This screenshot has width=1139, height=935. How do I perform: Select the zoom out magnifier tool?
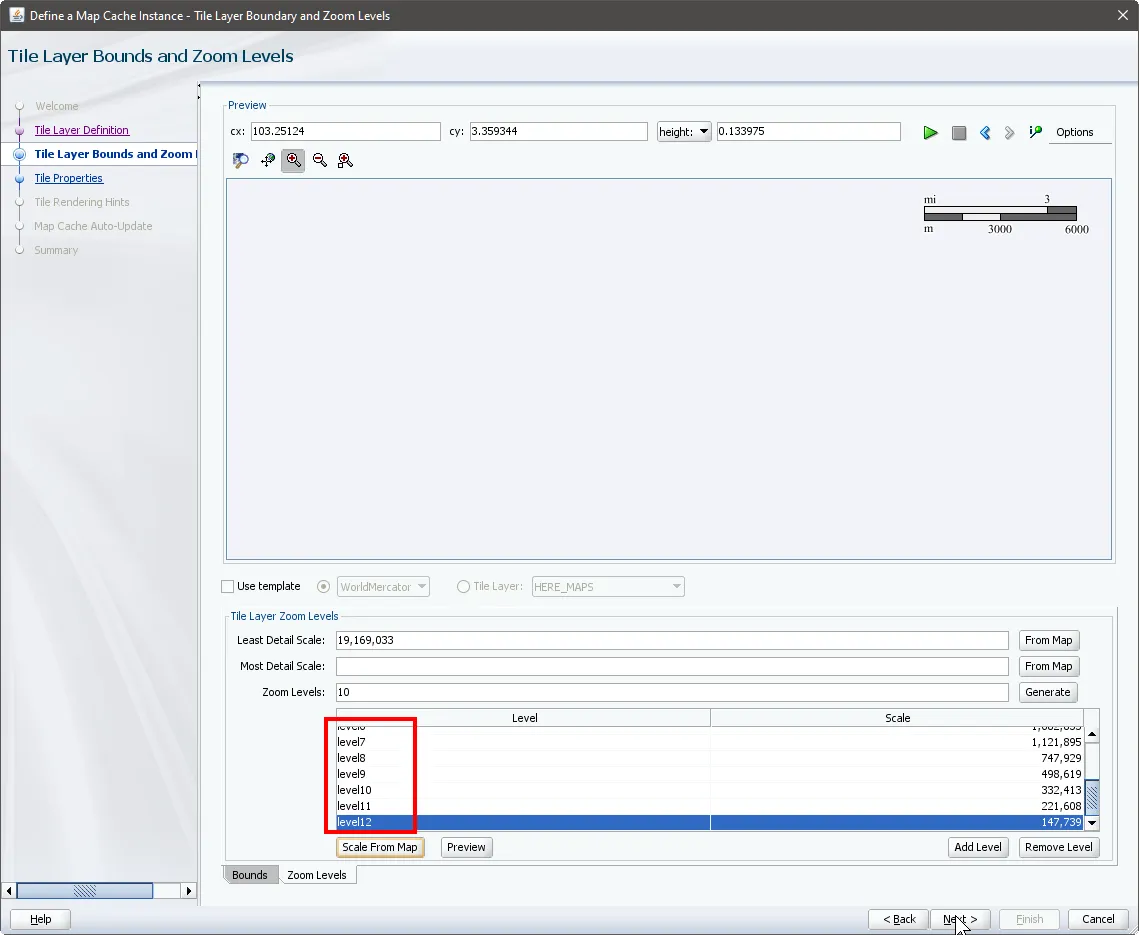coord(320,160)
